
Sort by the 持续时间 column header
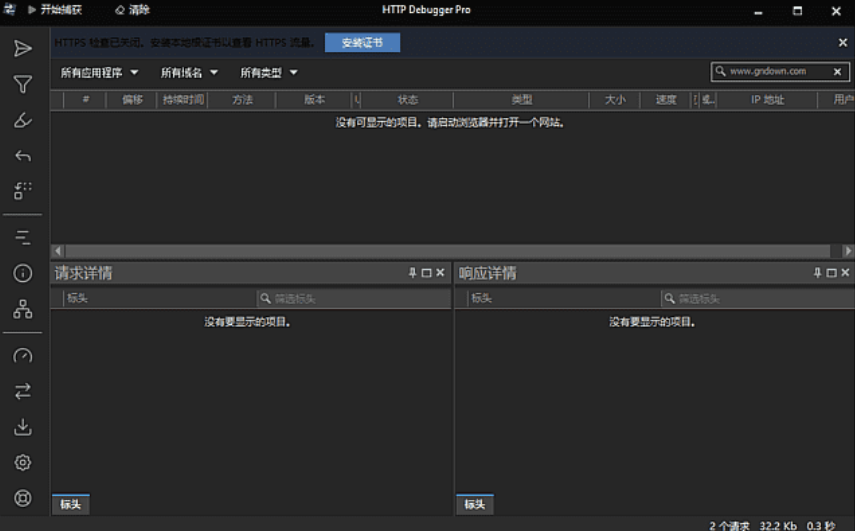(x=183, y=100)
